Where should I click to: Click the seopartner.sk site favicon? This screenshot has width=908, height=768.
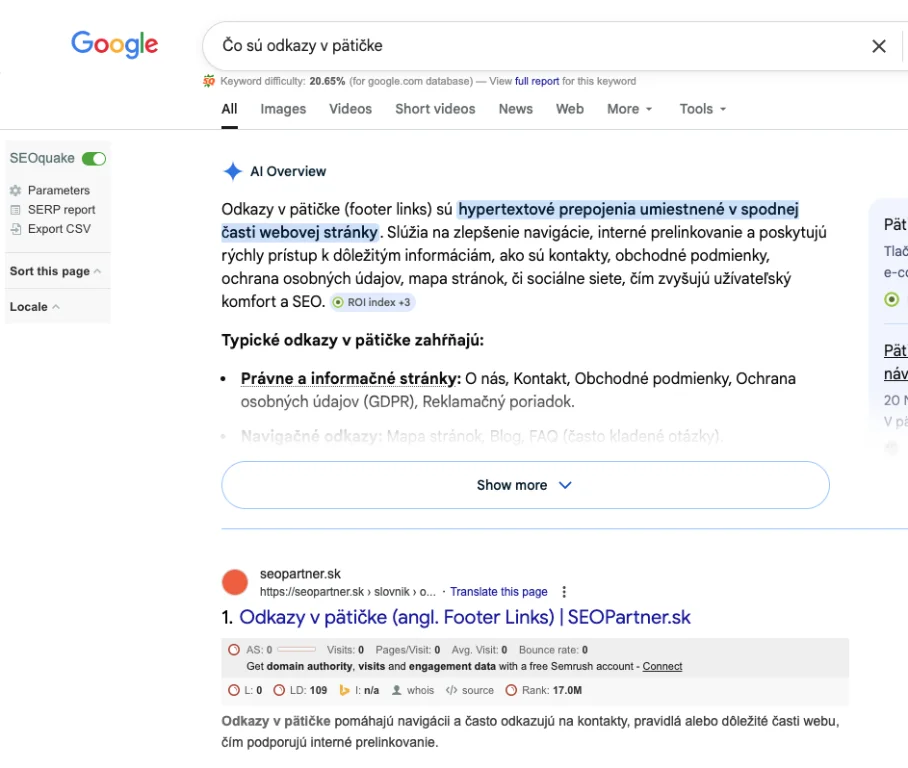tap(235, 582)
